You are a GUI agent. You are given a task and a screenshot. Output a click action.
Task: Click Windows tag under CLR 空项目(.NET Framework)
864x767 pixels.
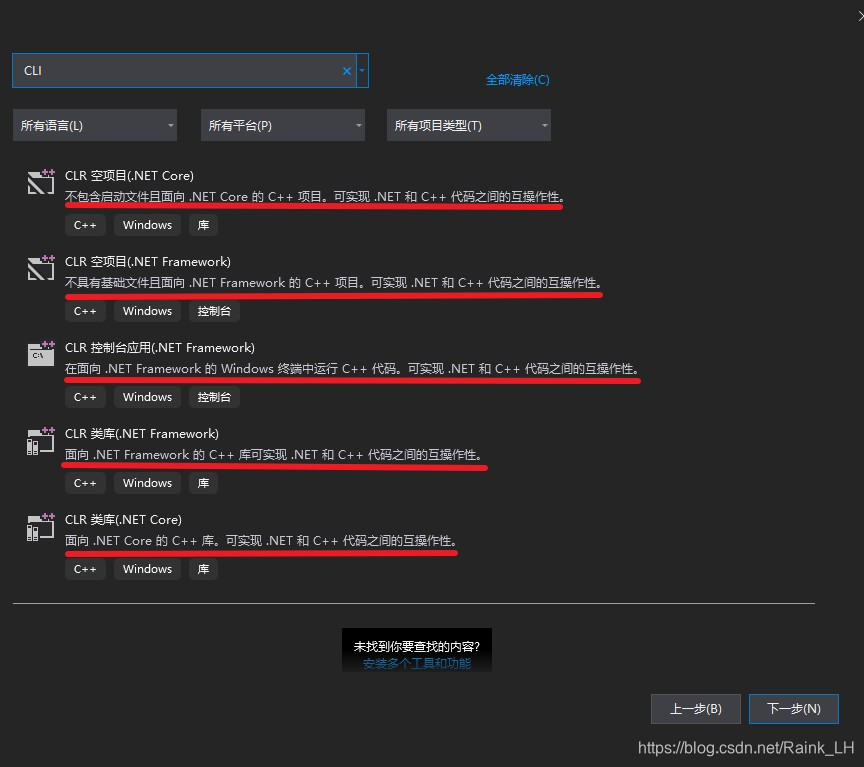click(147, 311)
